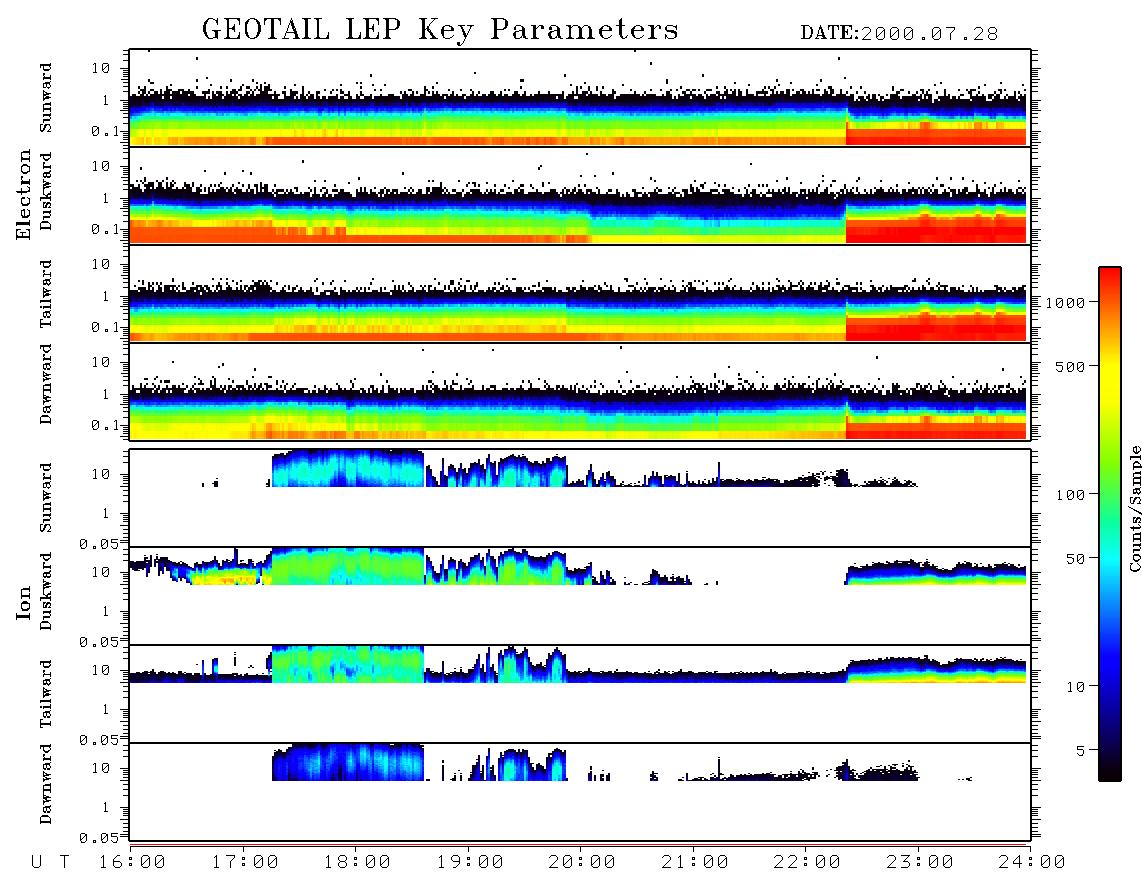Click the Electron Duskward spectrogram panel
The image size is (1142, 880).
(580, 196)
